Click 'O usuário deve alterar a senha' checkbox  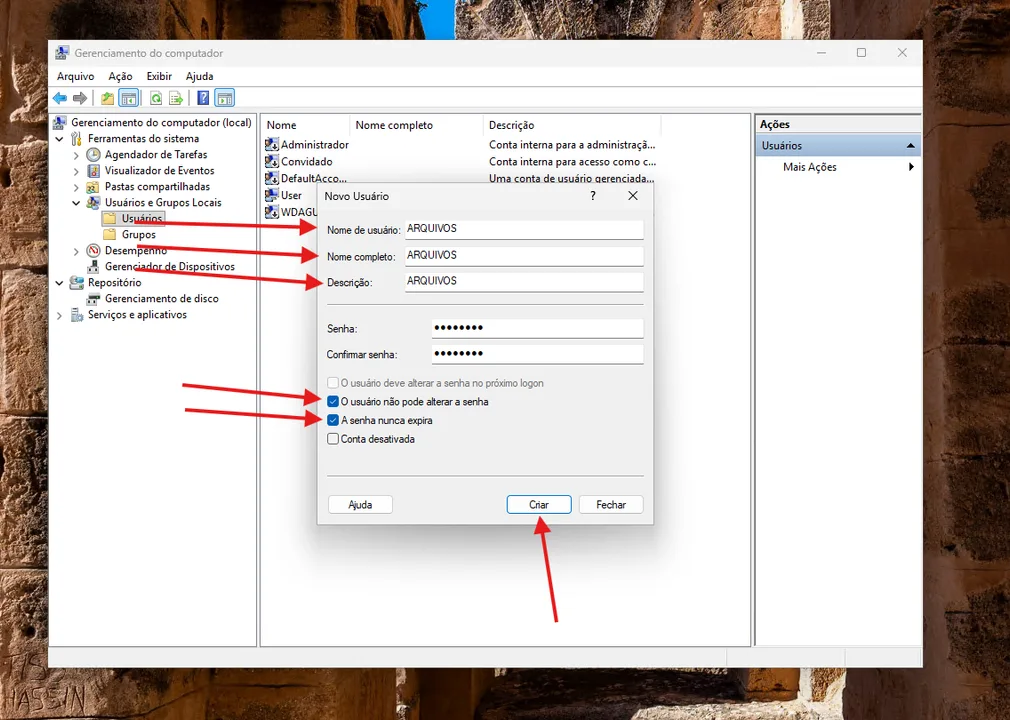click(333, 383)
